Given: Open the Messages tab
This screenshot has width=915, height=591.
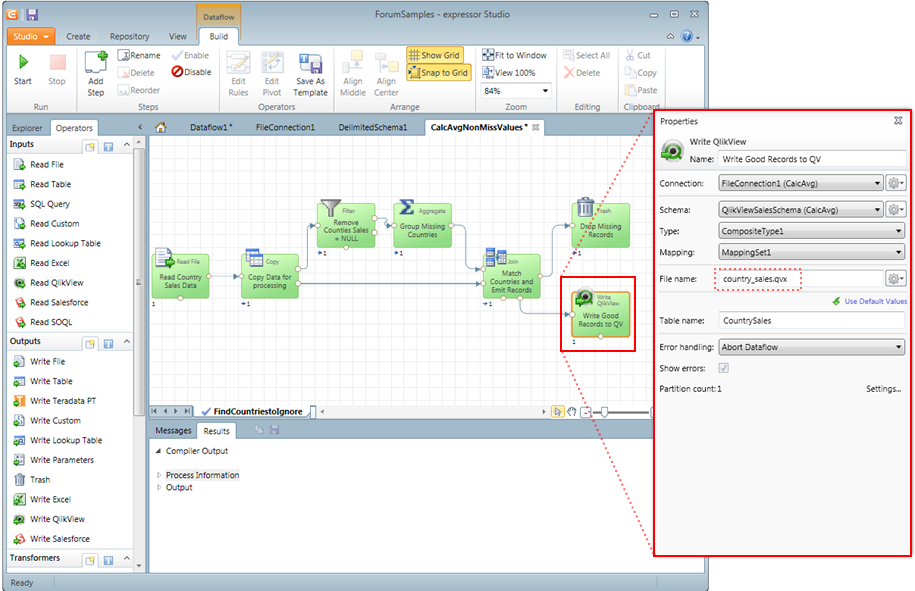Looking at the screenshot, I should (172, 431).
